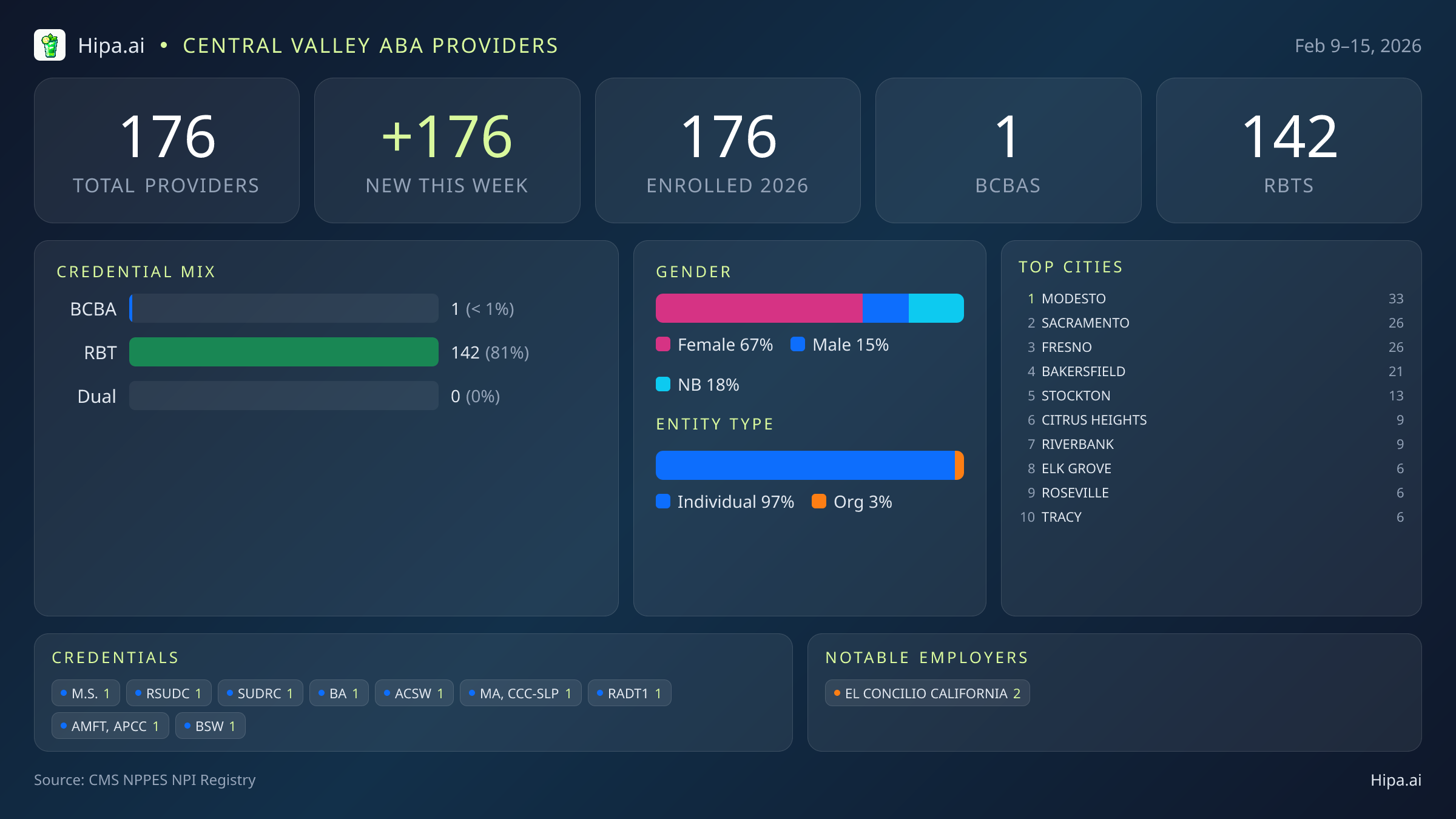Open the New This Week card
The width and height of the screenshot is (1456, 819).
click(447, 150)
